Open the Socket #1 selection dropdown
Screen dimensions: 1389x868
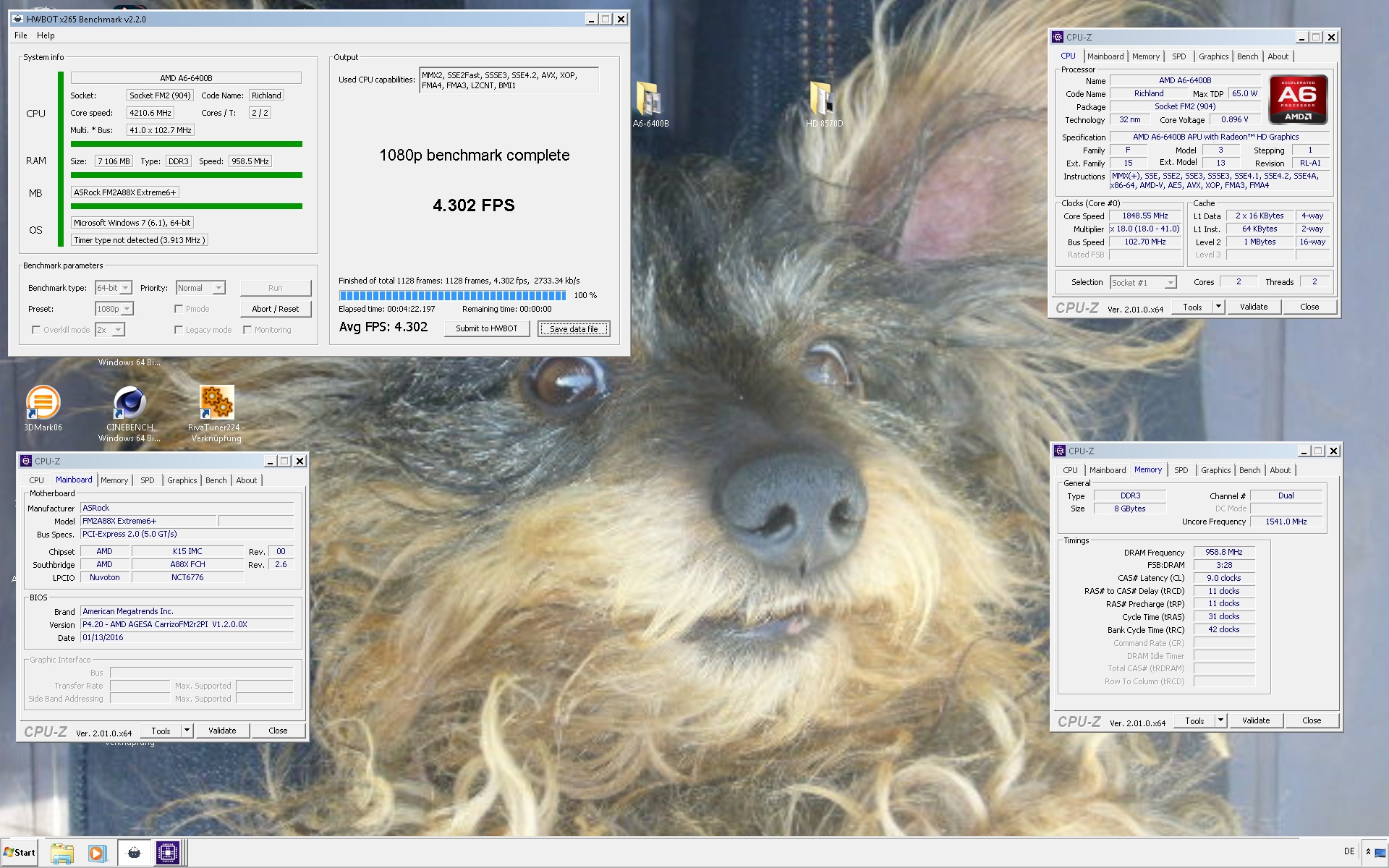click(1144, 283)
